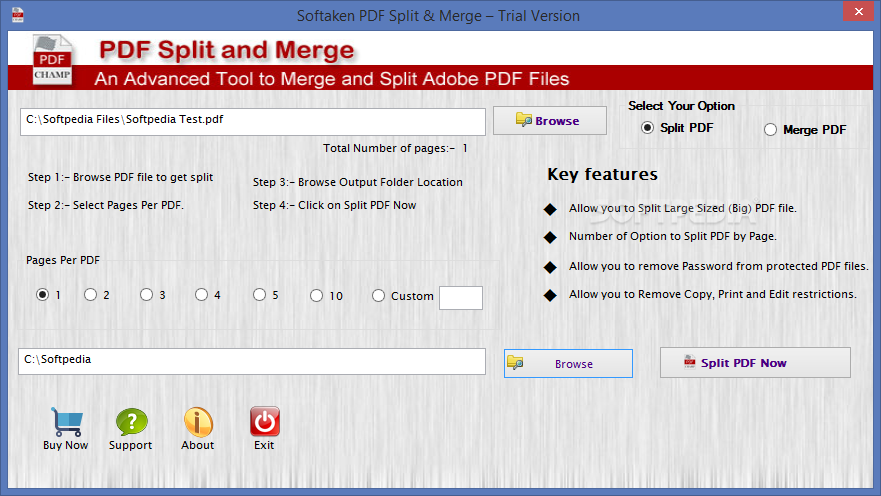Click the 'Step 2:- Select Pages Per PDF' text
881x496 pixels.
tap(106, 205)
